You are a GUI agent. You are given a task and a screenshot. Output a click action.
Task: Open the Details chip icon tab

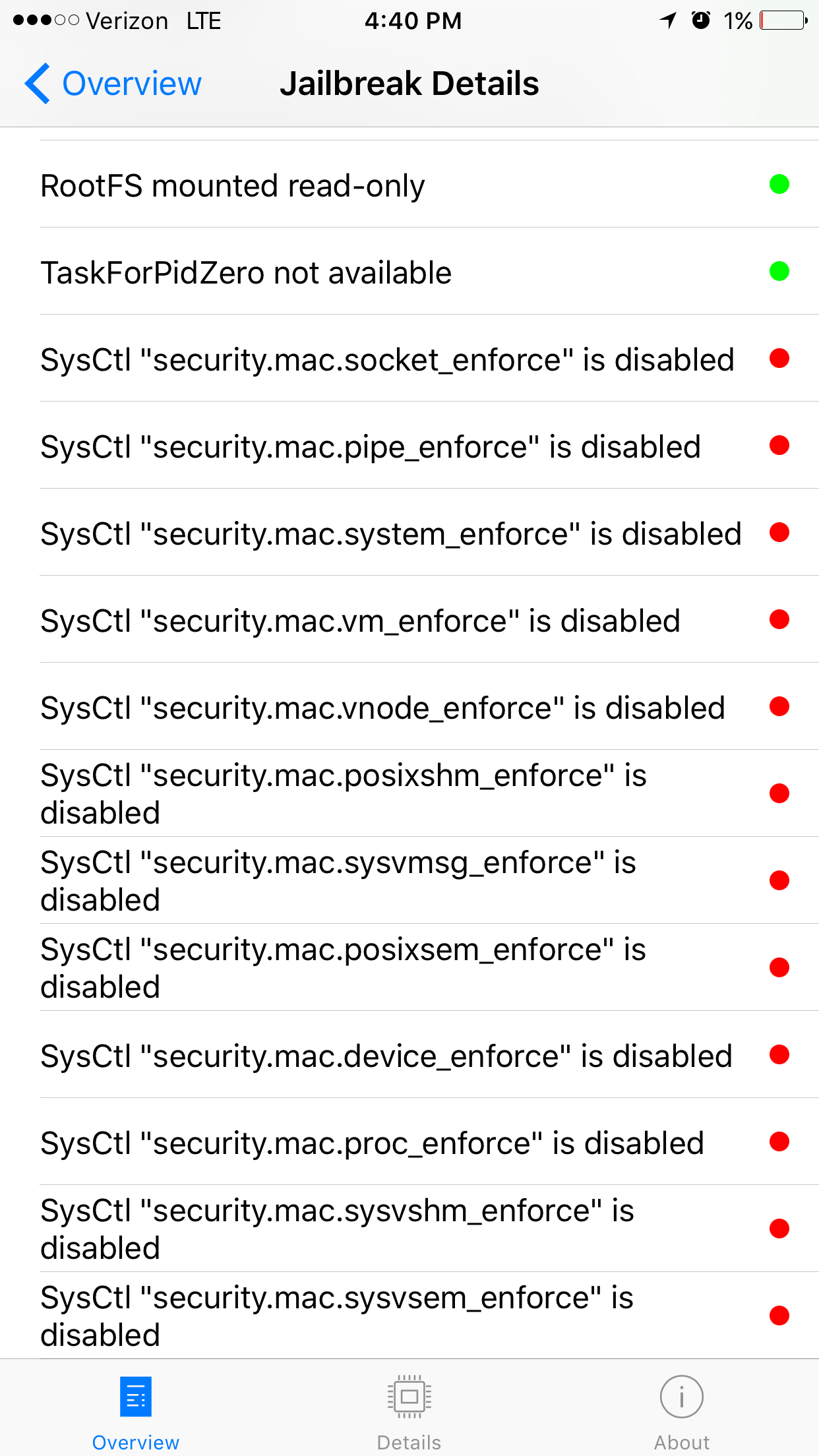[409, 1397]
